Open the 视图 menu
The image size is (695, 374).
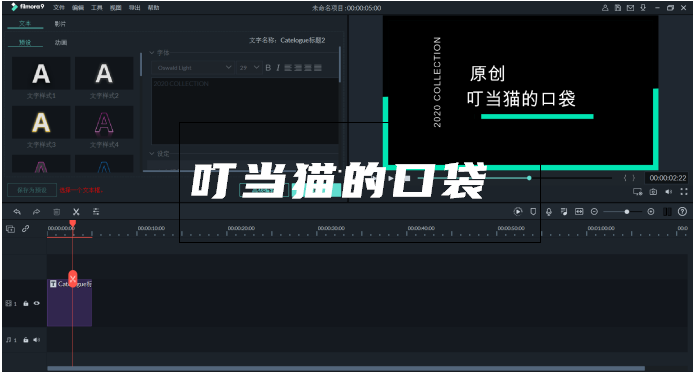coord(116,8)
